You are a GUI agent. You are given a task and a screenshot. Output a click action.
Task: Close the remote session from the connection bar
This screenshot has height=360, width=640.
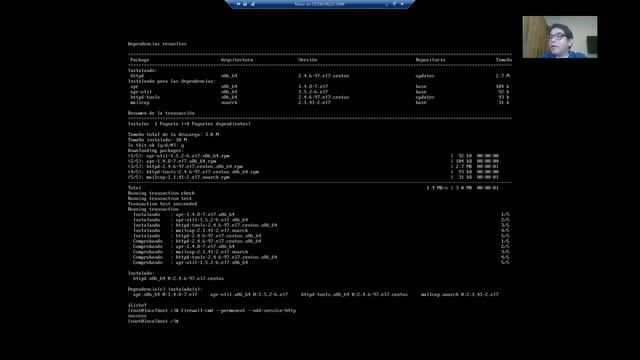click(x=402, y=4)
